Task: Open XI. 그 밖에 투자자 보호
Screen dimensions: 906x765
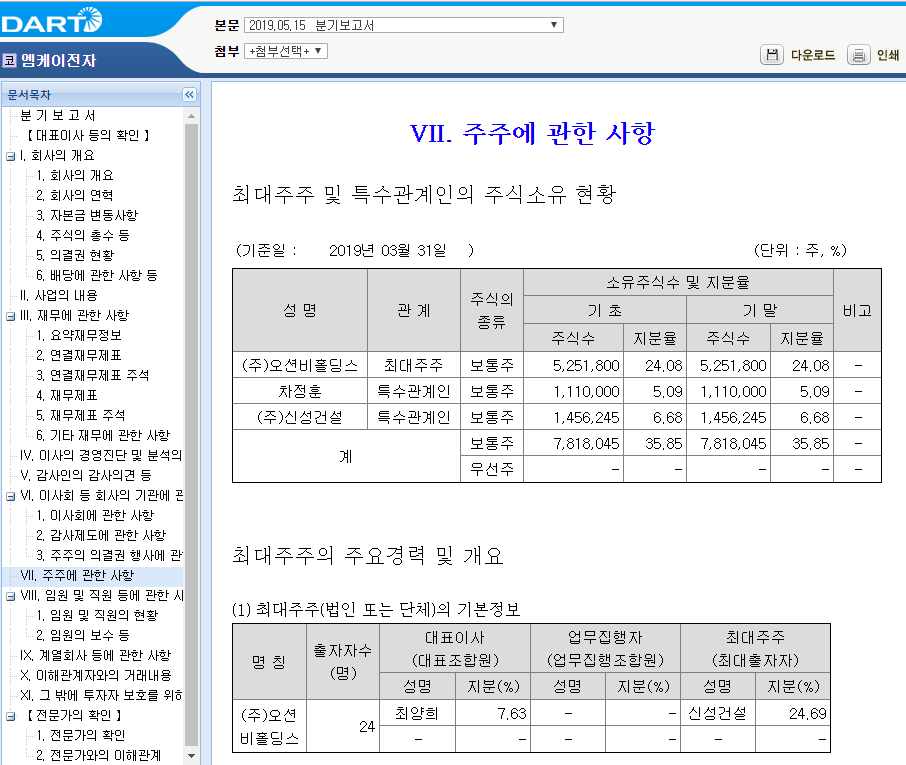Action: 101,695
